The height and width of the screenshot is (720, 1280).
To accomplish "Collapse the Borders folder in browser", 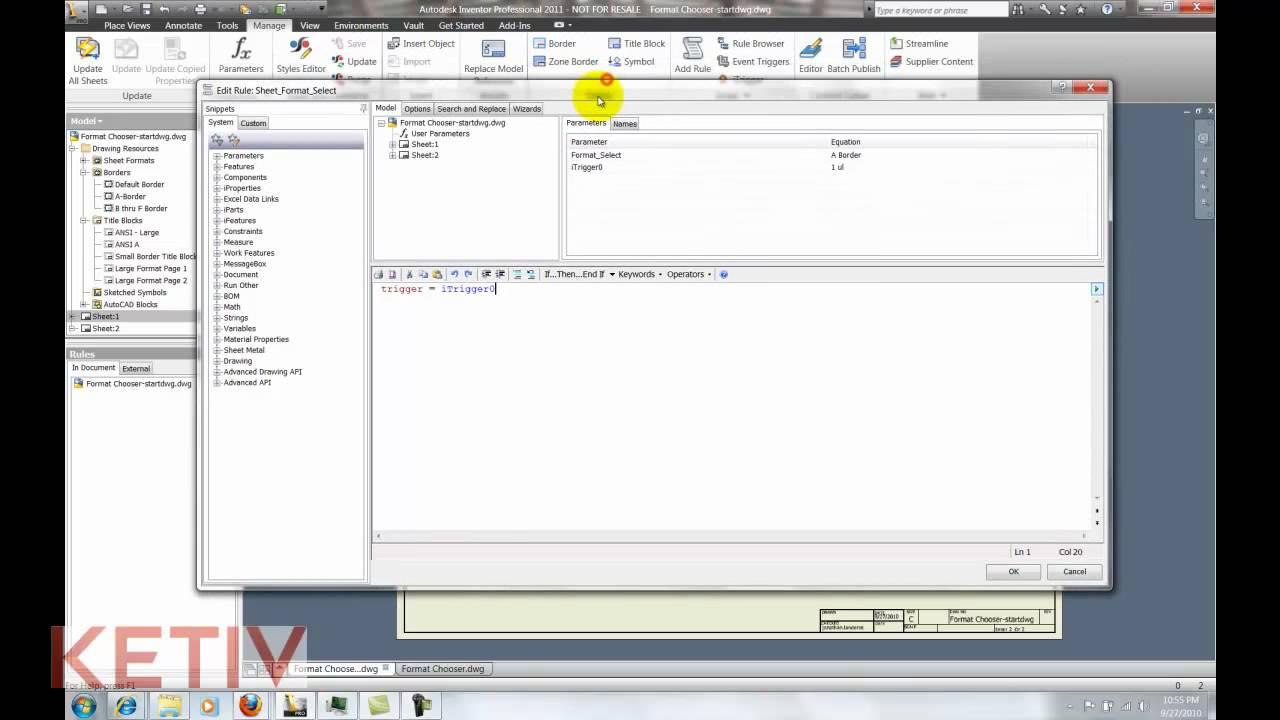I will click(85, 172).
